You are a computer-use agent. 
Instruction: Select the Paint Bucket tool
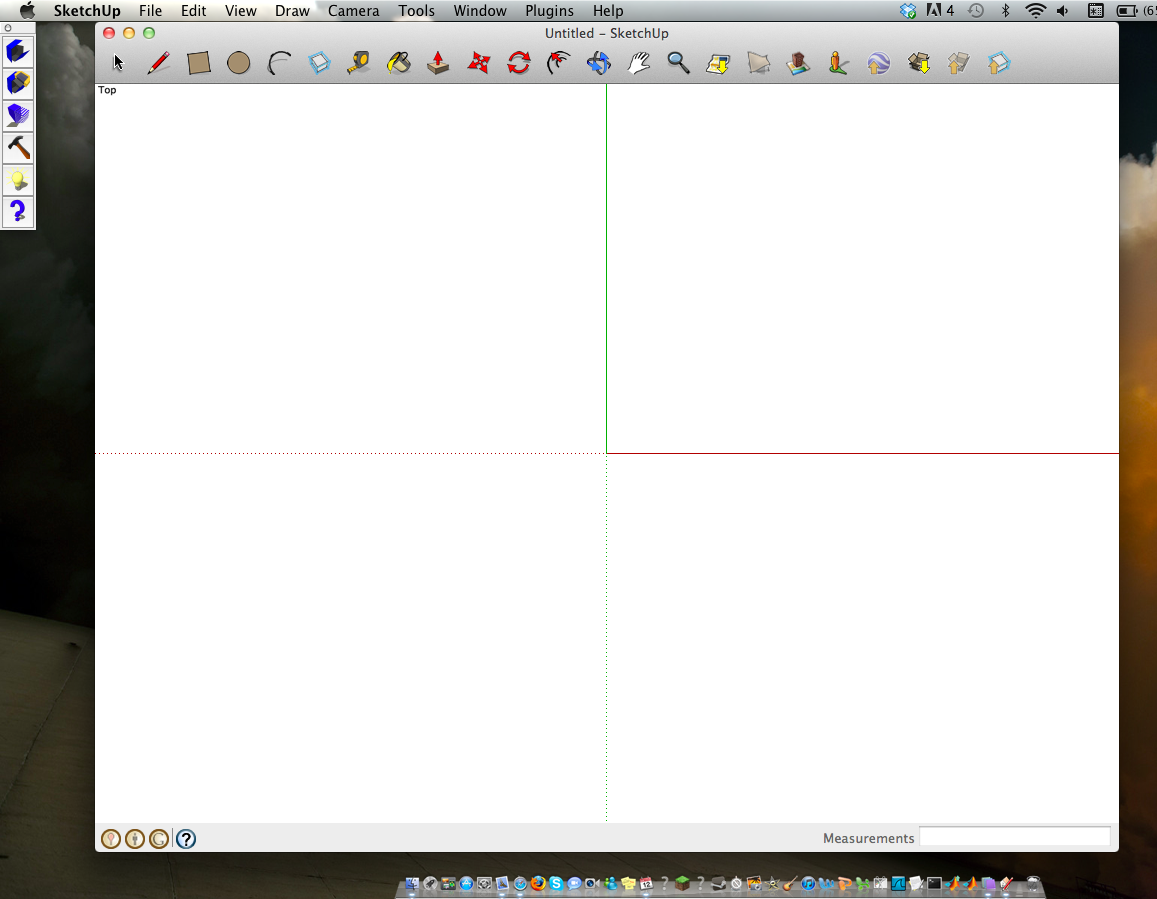(x=398, y=63)
